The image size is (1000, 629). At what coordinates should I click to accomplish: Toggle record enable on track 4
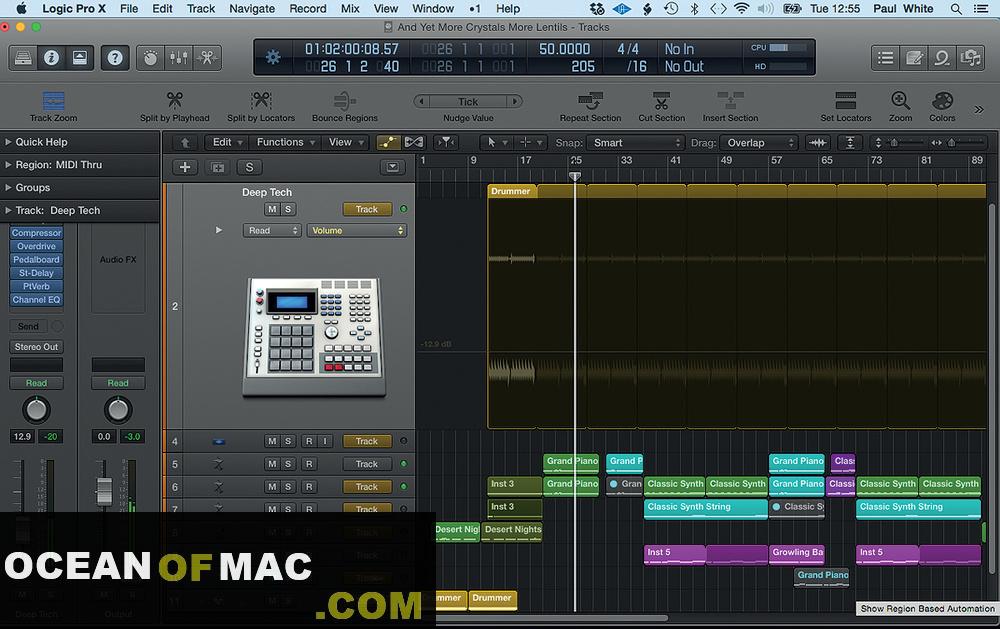click(x=309, y=441)
